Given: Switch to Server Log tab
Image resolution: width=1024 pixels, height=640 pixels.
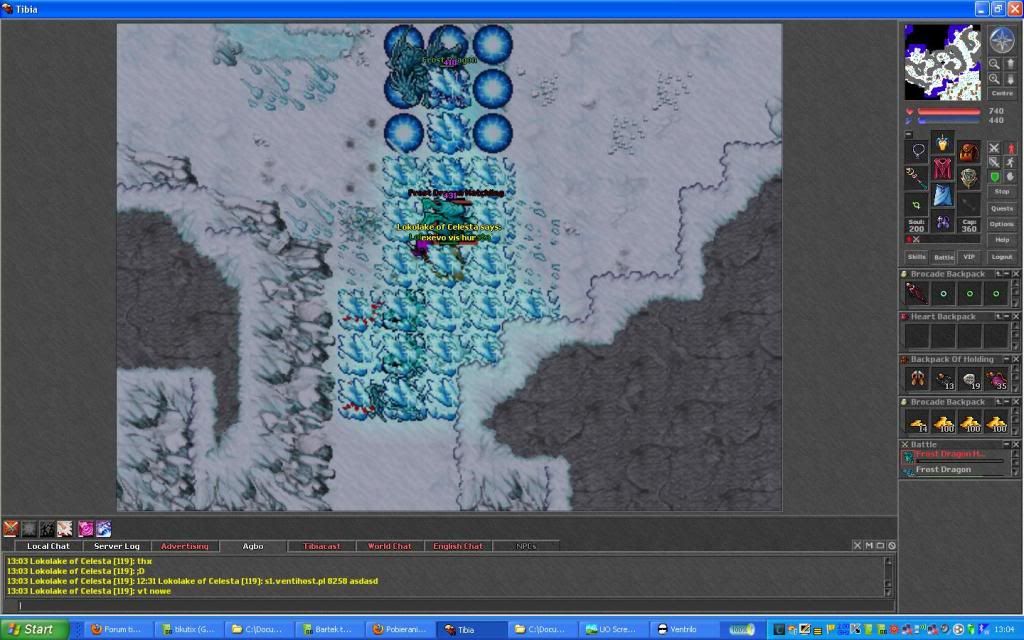Looking at the screenshot, I should [x=117, y=546].
